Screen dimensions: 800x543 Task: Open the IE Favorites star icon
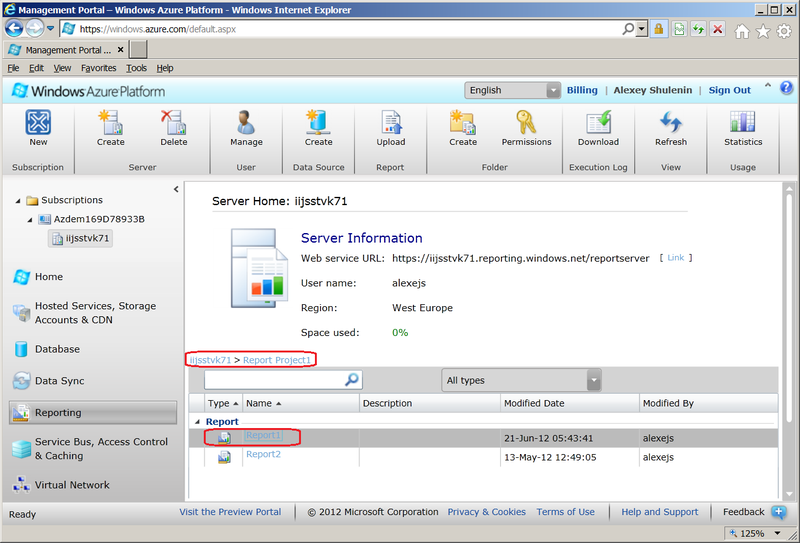click(763, 32)
